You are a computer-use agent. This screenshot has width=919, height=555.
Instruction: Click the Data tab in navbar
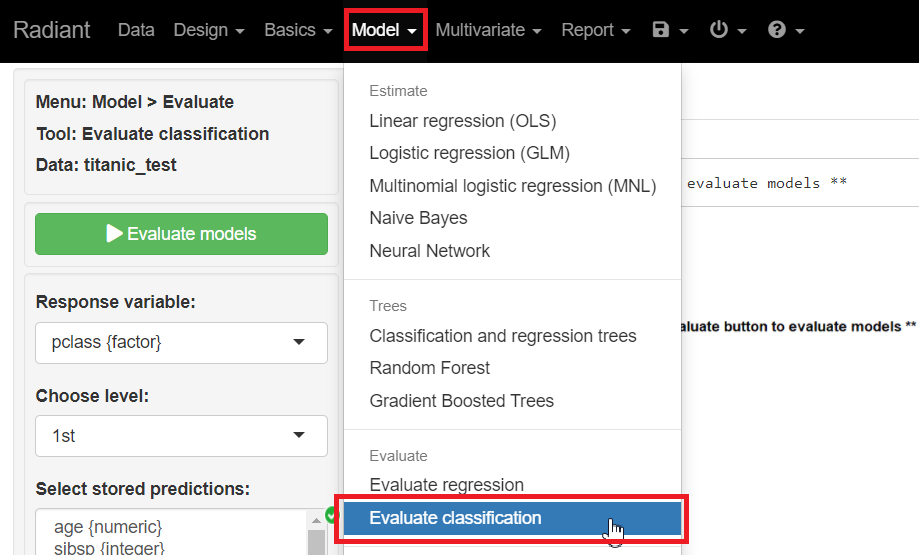point(136,30)
